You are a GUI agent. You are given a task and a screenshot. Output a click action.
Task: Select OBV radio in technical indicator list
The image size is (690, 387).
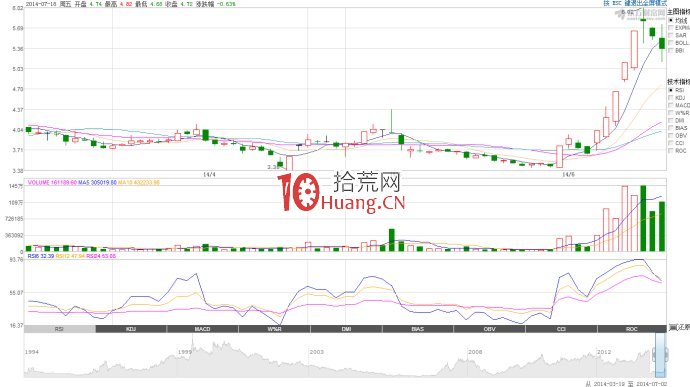point(671,135)
